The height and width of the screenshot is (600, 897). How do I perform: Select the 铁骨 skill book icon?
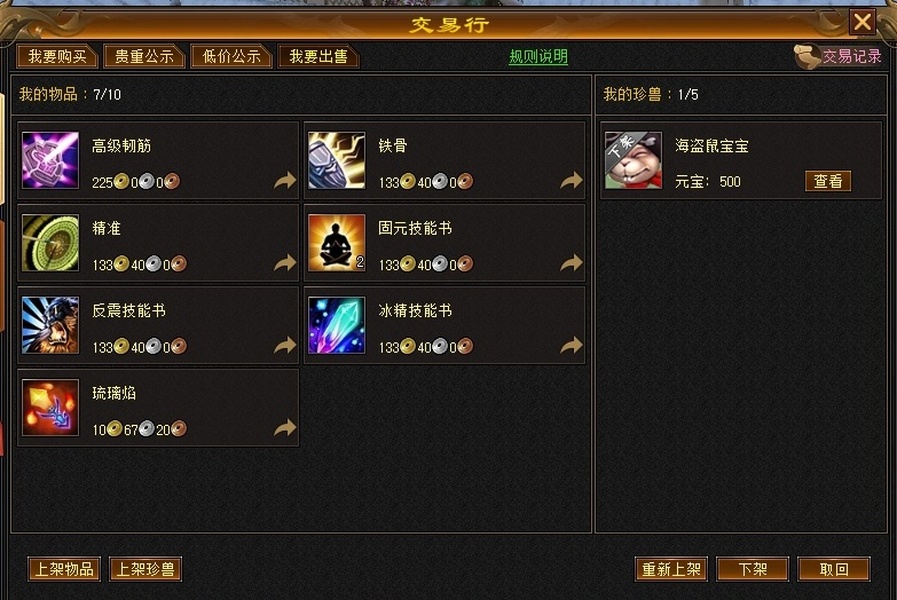point(336,160)
